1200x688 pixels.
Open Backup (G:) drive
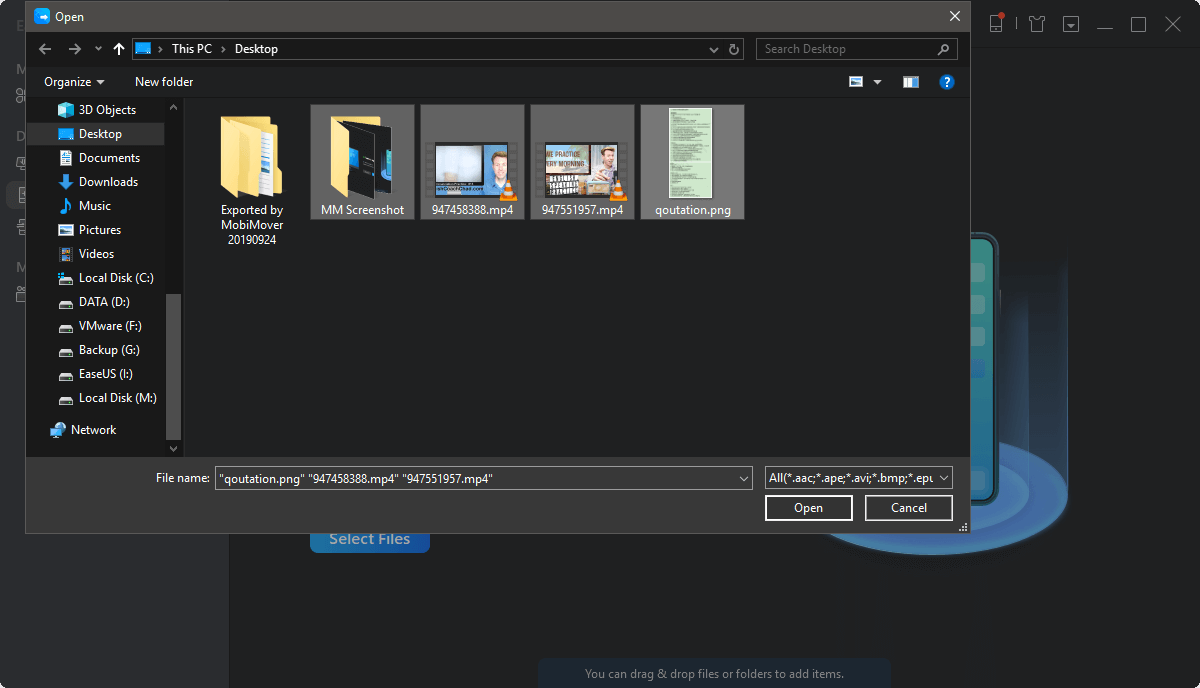click(98, 350)
